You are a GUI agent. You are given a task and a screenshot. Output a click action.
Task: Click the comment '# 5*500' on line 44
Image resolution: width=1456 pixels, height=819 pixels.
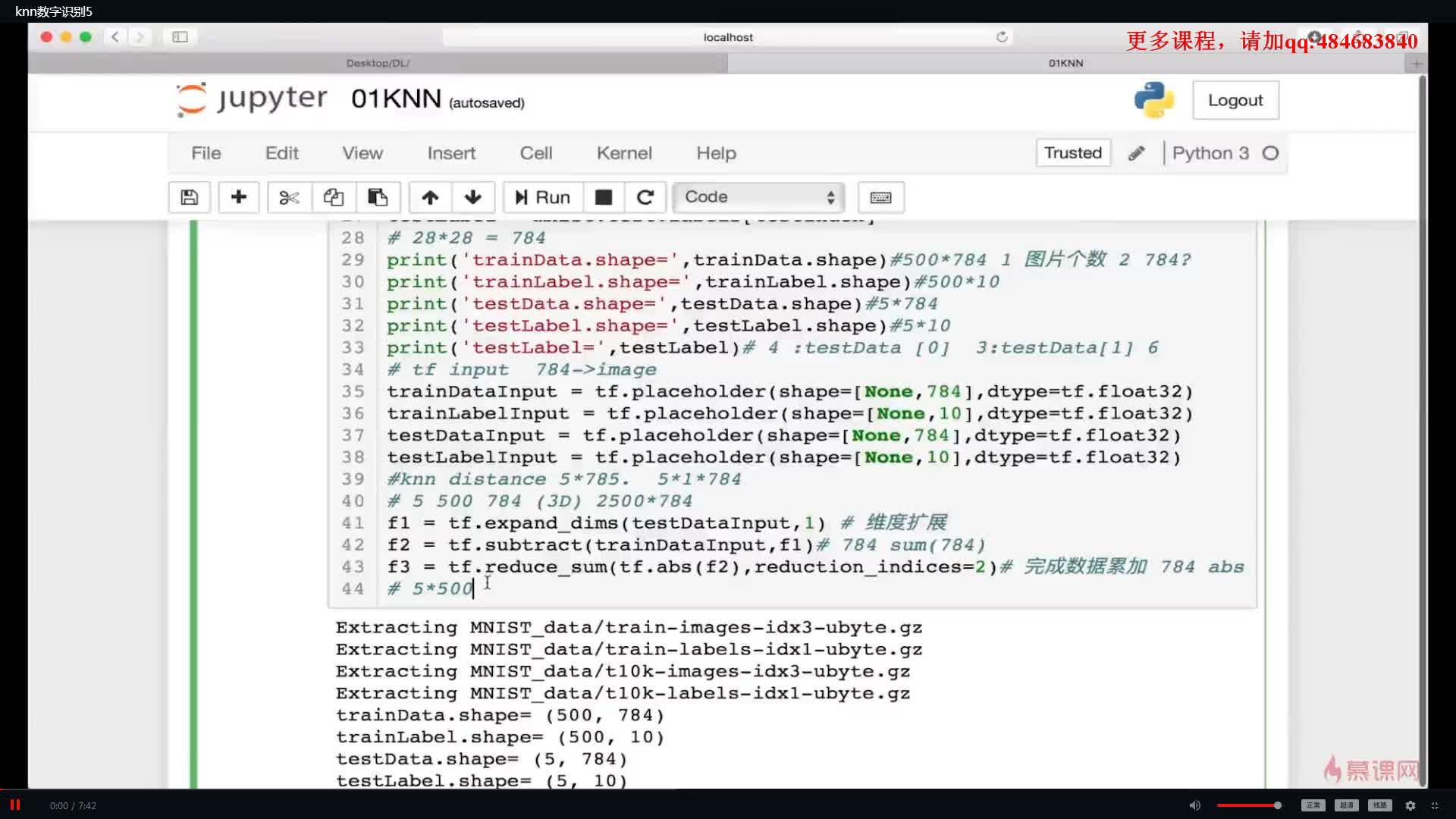tap(431, 588)
